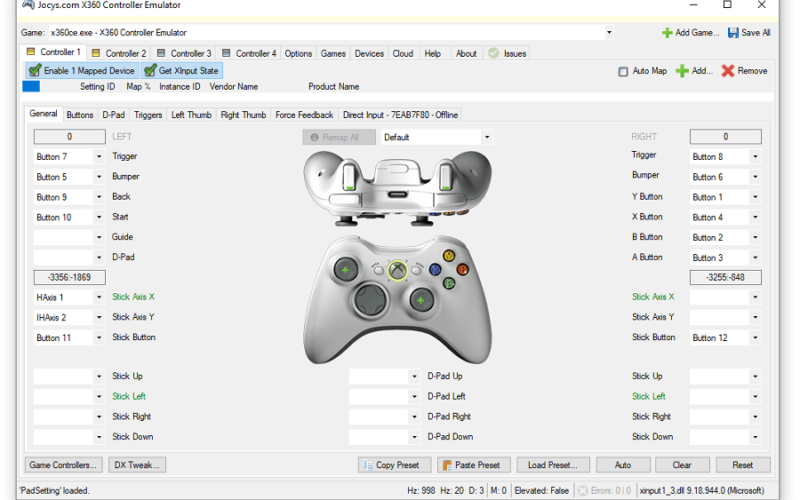Open left Bumper Button 5 dropdown

point(99,177)
